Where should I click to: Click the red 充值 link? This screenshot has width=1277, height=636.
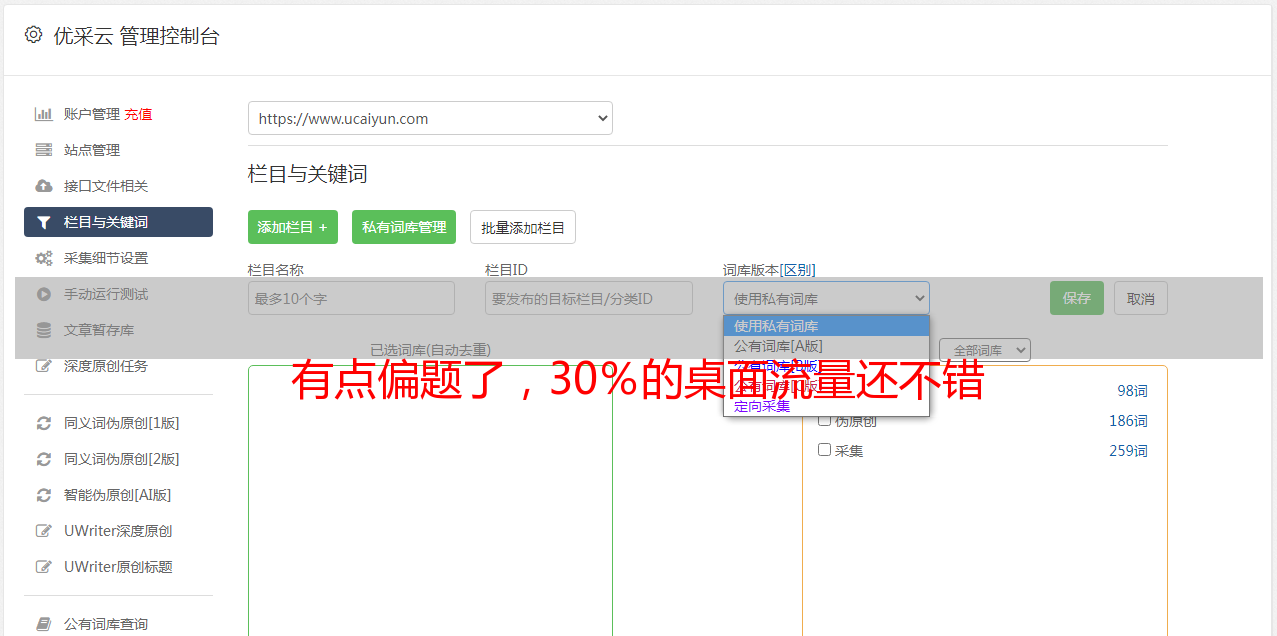[x=138, y=114]
